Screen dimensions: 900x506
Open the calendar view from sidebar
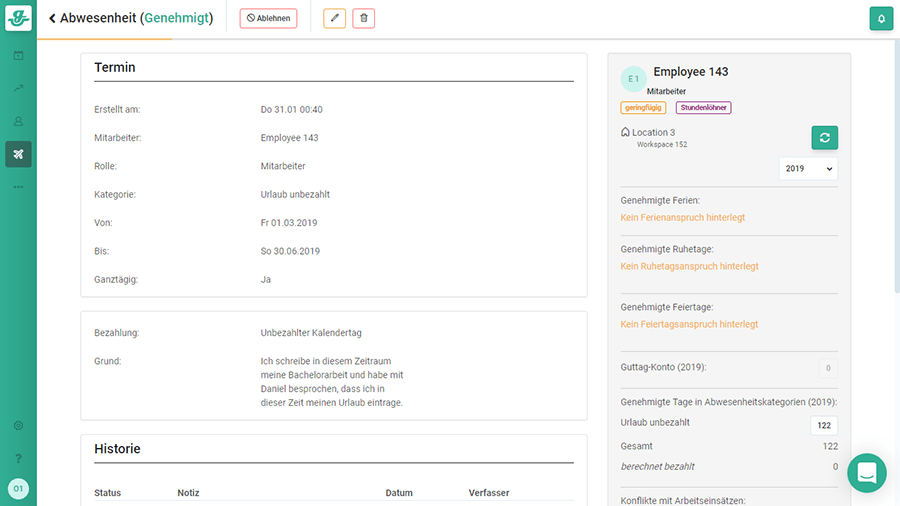point(18,55)
